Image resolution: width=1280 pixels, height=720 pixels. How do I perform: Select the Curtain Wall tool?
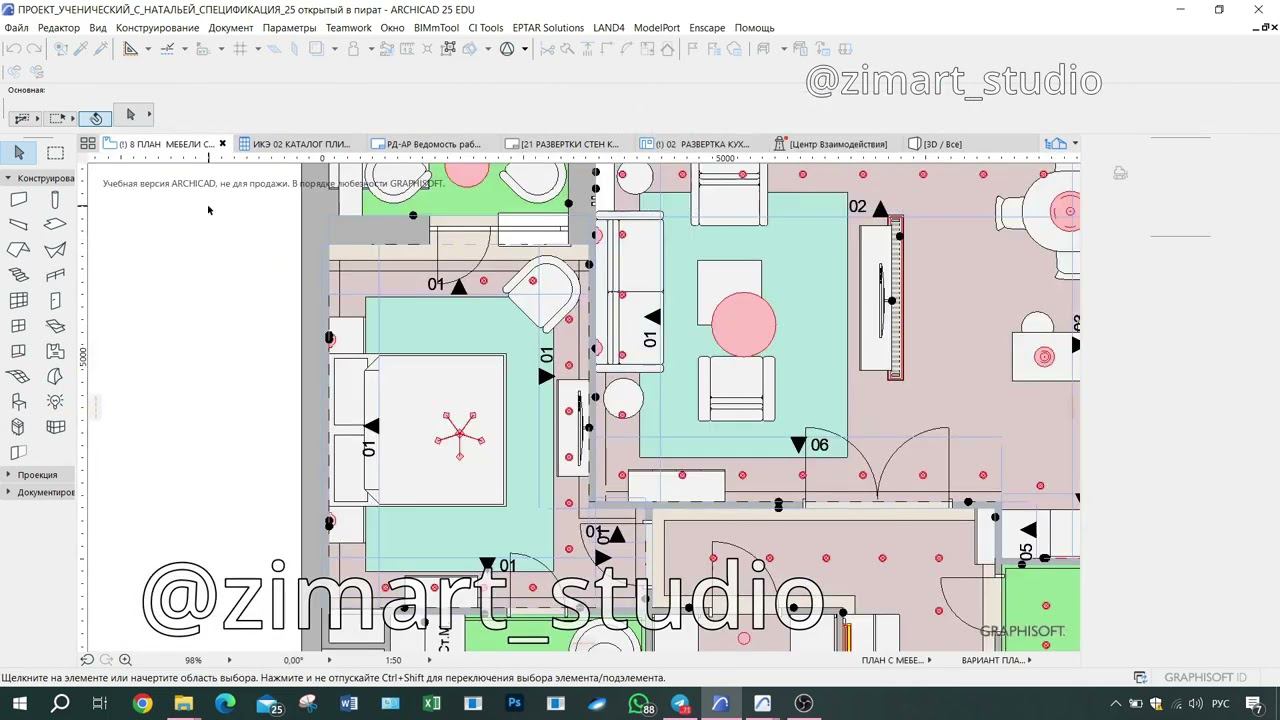pyautogui.click(x=18, y=301)
